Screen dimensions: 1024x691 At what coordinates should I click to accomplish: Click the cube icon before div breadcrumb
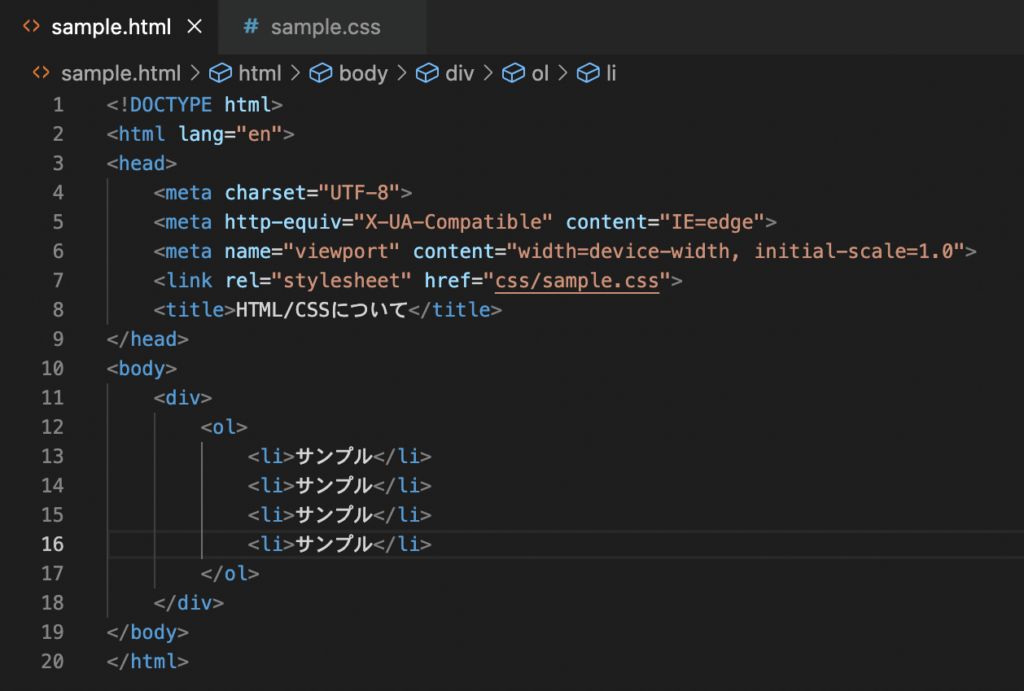[x=427, y=73]
